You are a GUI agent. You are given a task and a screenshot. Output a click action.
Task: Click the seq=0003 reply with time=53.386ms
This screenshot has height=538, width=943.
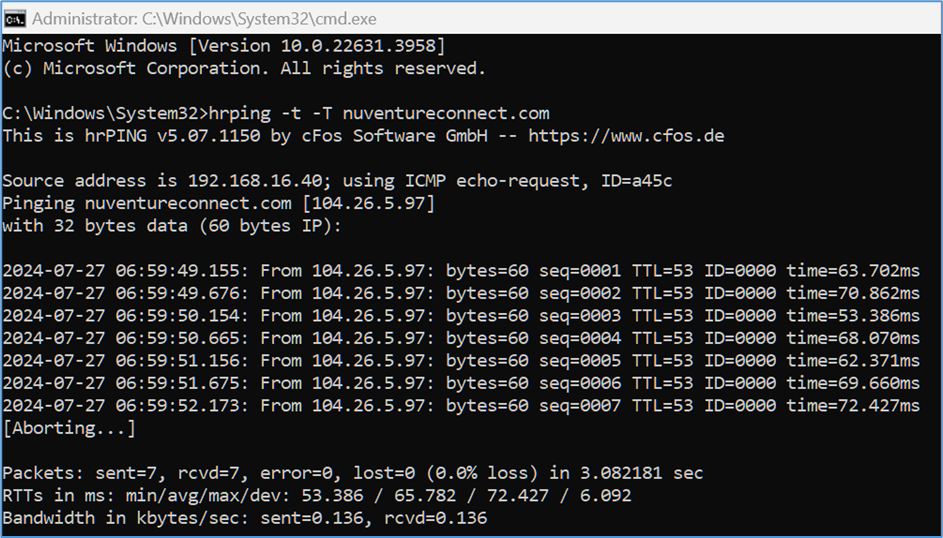pos(461,316)
